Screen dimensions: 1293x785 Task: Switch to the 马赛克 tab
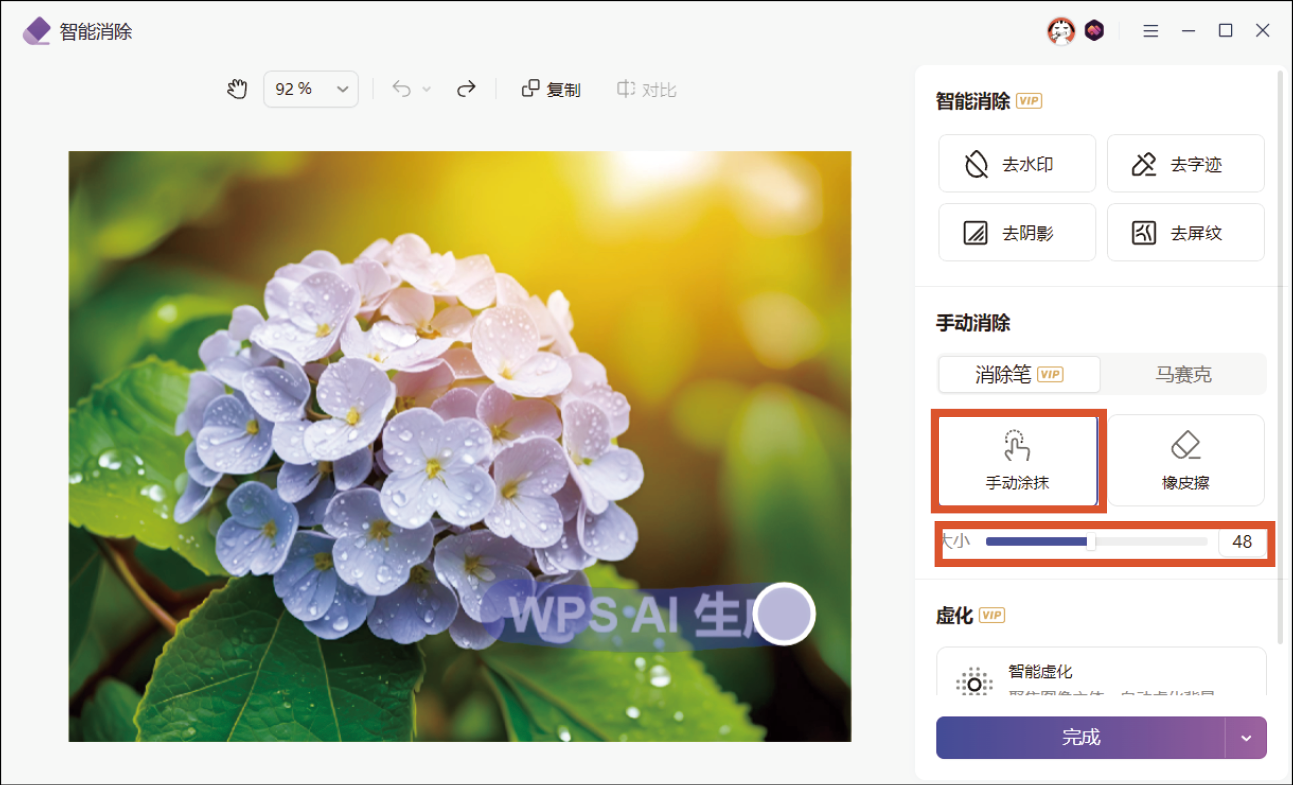click(x=1183, y=375)
